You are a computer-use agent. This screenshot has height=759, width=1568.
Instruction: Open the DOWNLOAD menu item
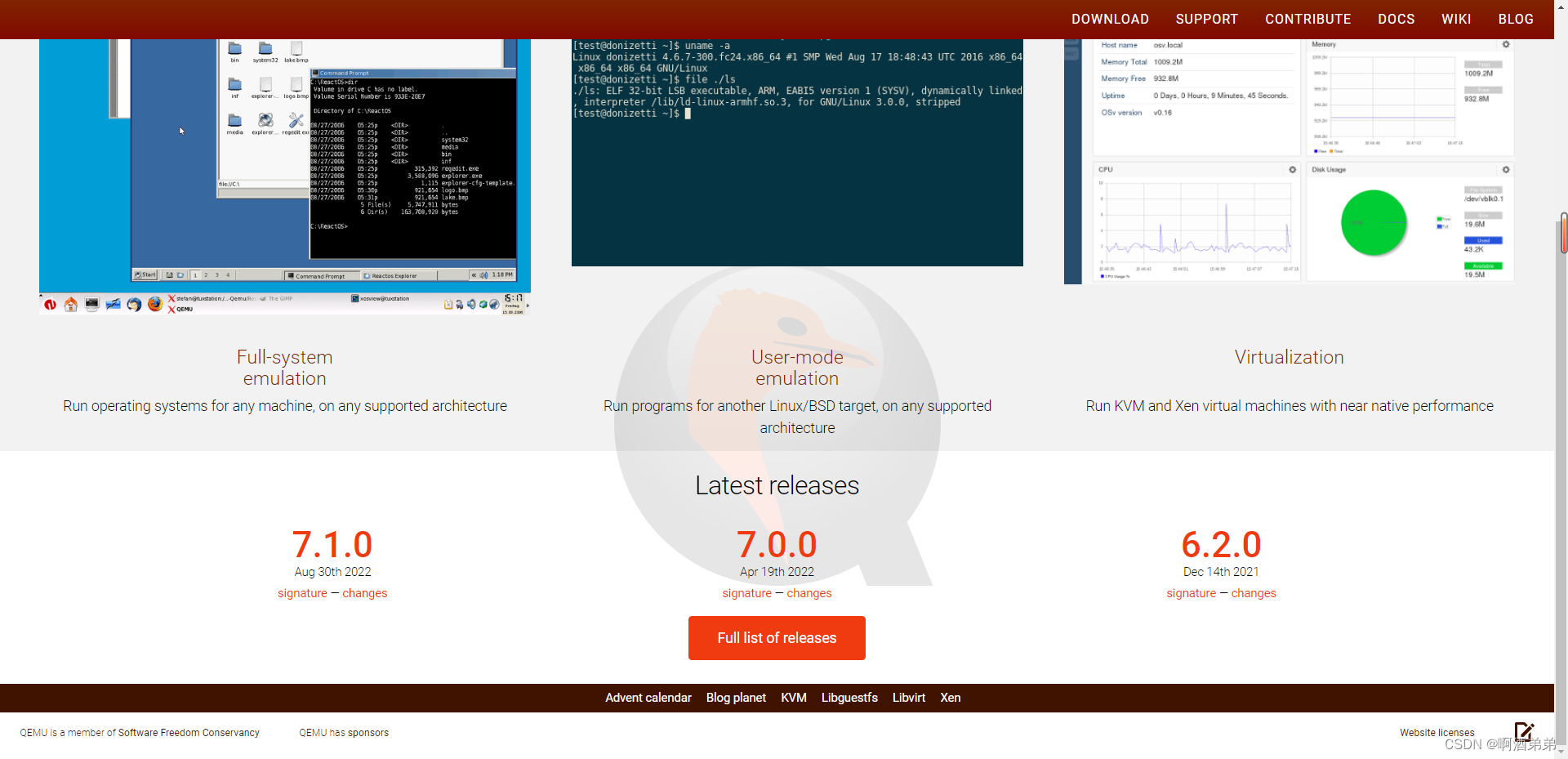(x=1110, y=19)
